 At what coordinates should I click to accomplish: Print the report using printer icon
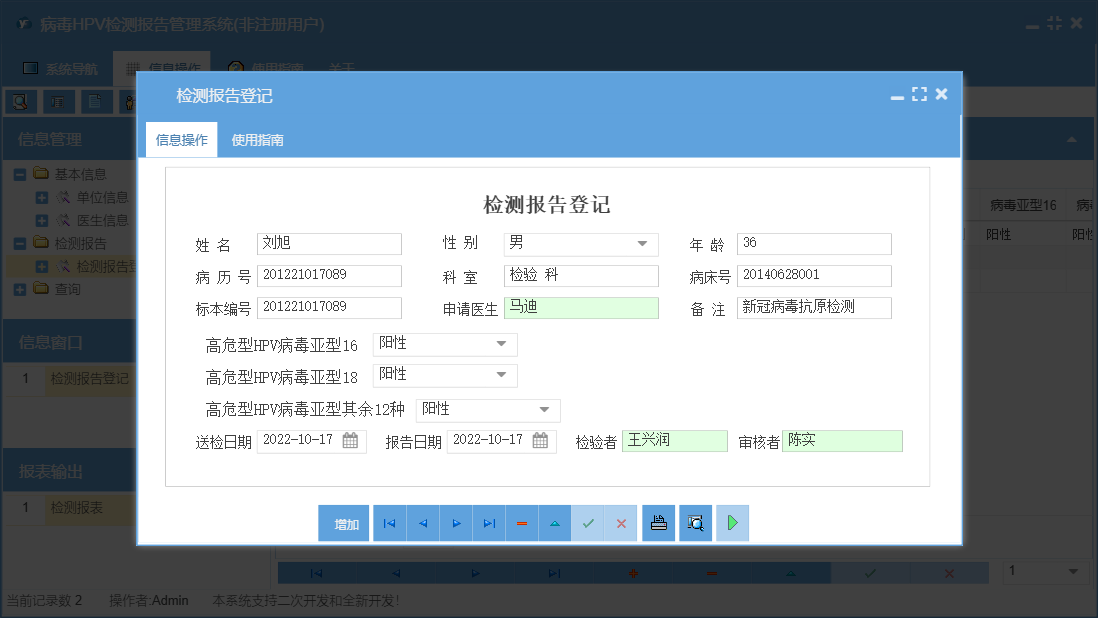[x=658, y=522]
